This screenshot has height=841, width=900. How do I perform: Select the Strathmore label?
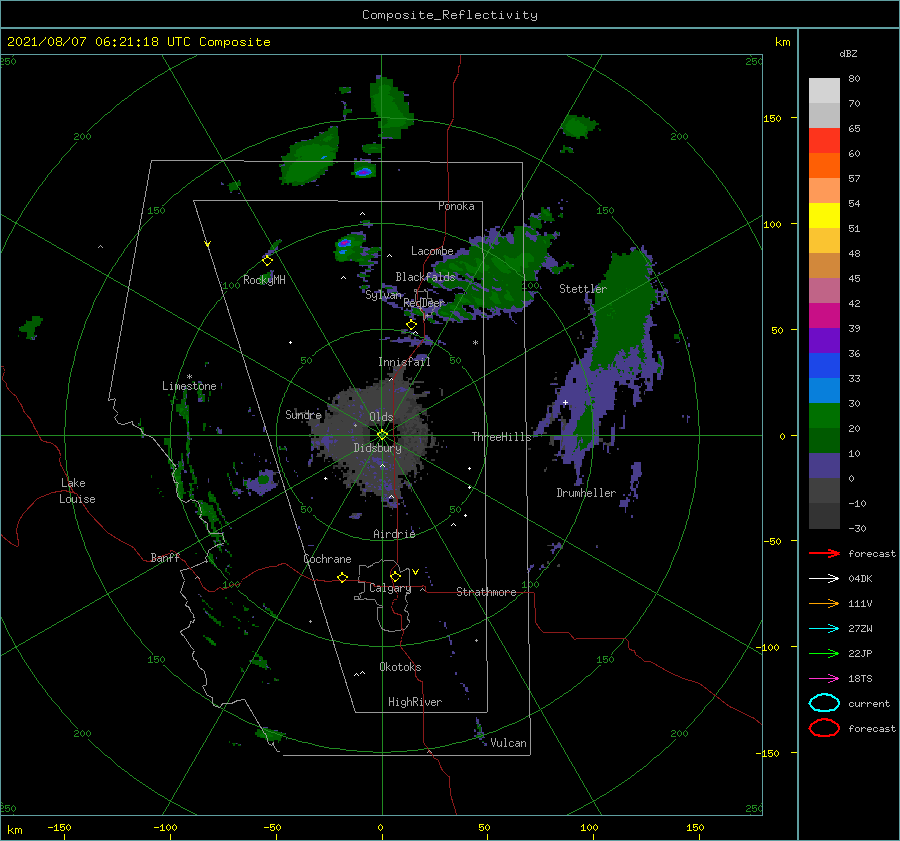[x=486, y=592]
